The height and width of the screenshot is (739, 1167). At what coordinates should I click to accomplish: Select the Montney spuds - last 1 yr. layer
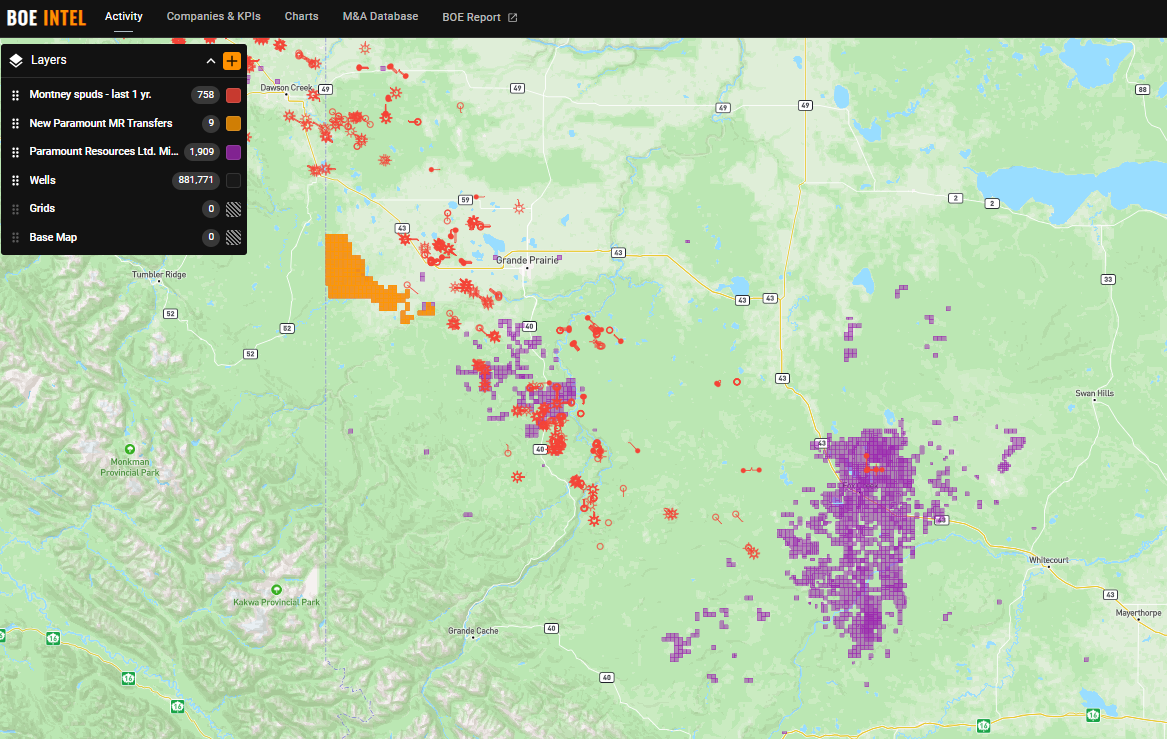[x=90, y=95]
